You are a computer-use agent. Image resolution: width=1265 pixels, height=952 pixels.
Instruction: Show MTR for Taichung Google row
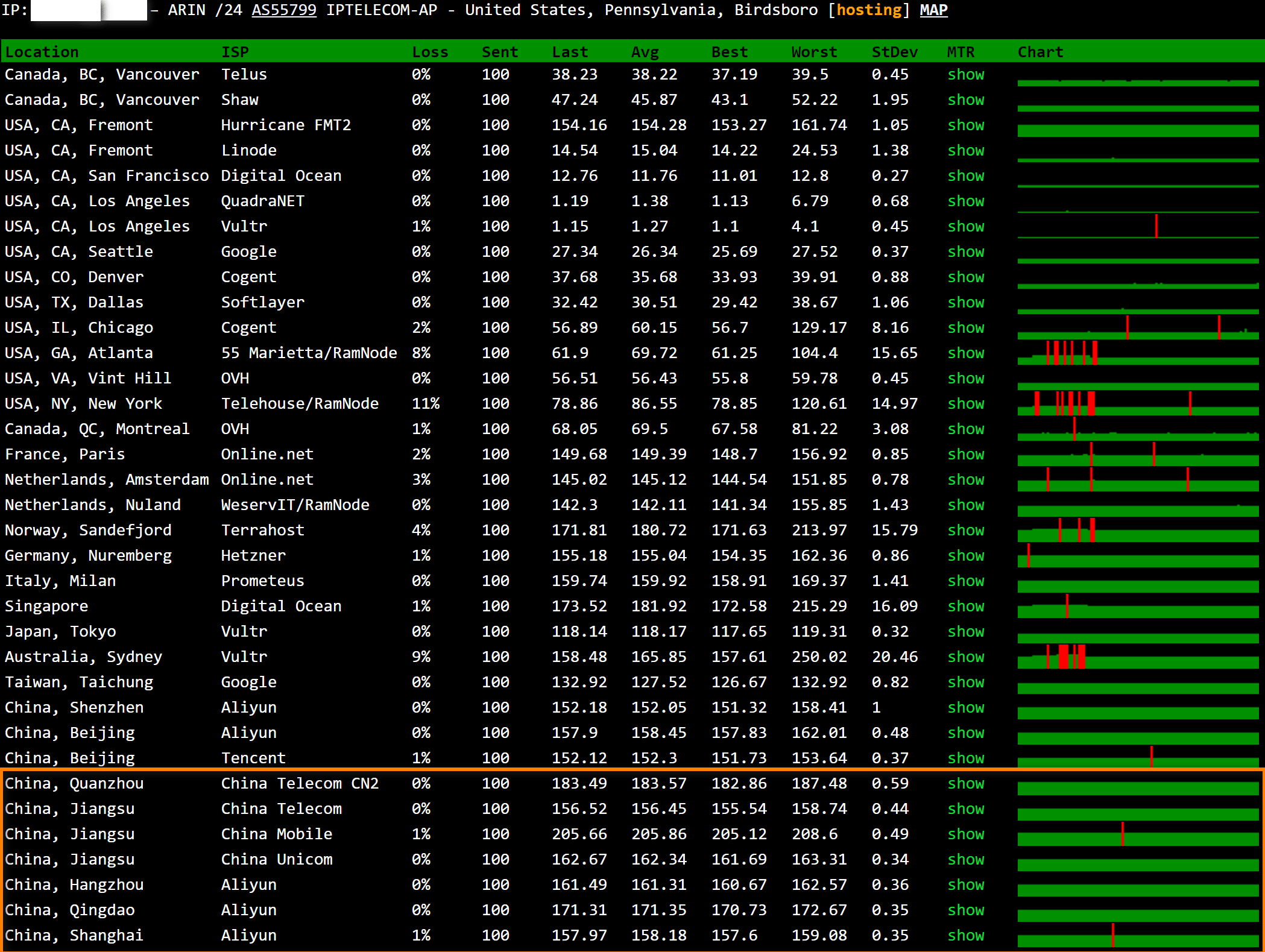click(965, 682)
